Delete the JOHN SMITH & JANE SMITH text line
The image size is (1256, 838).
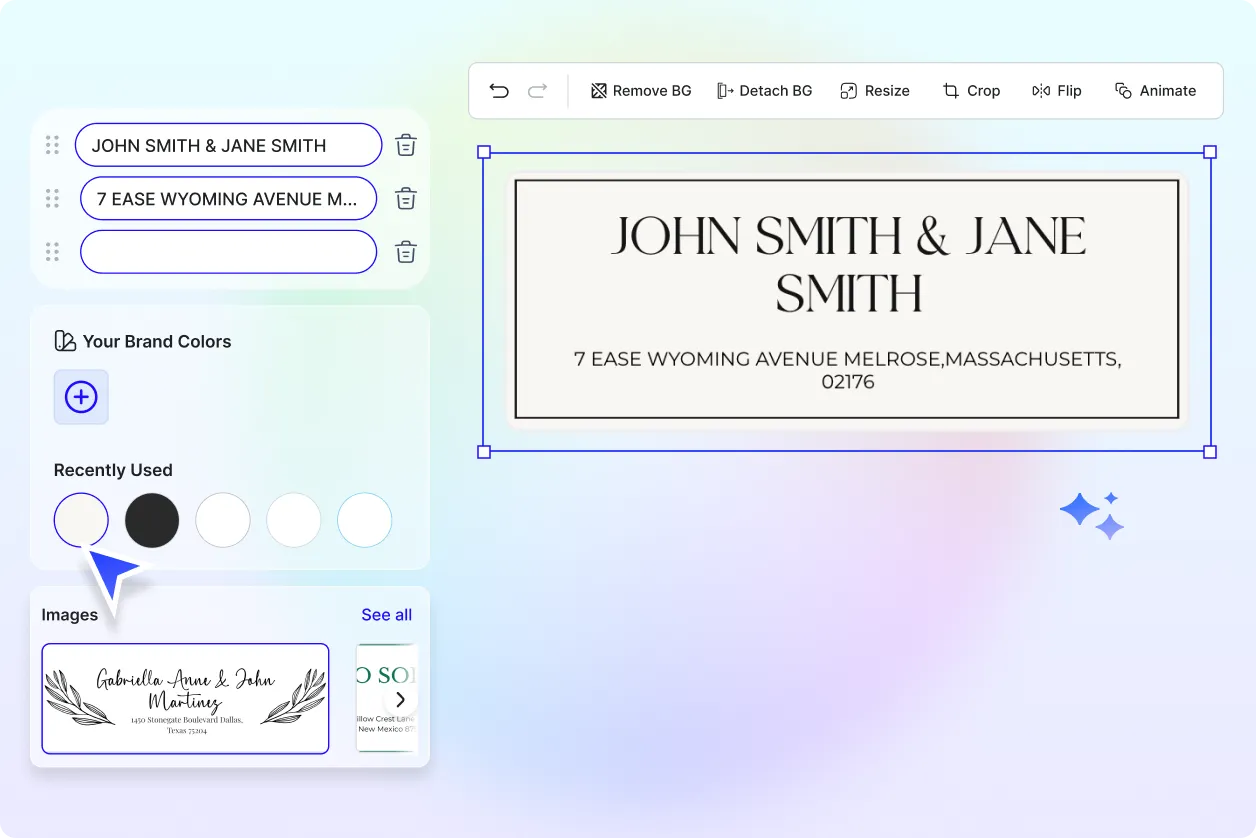405,144
